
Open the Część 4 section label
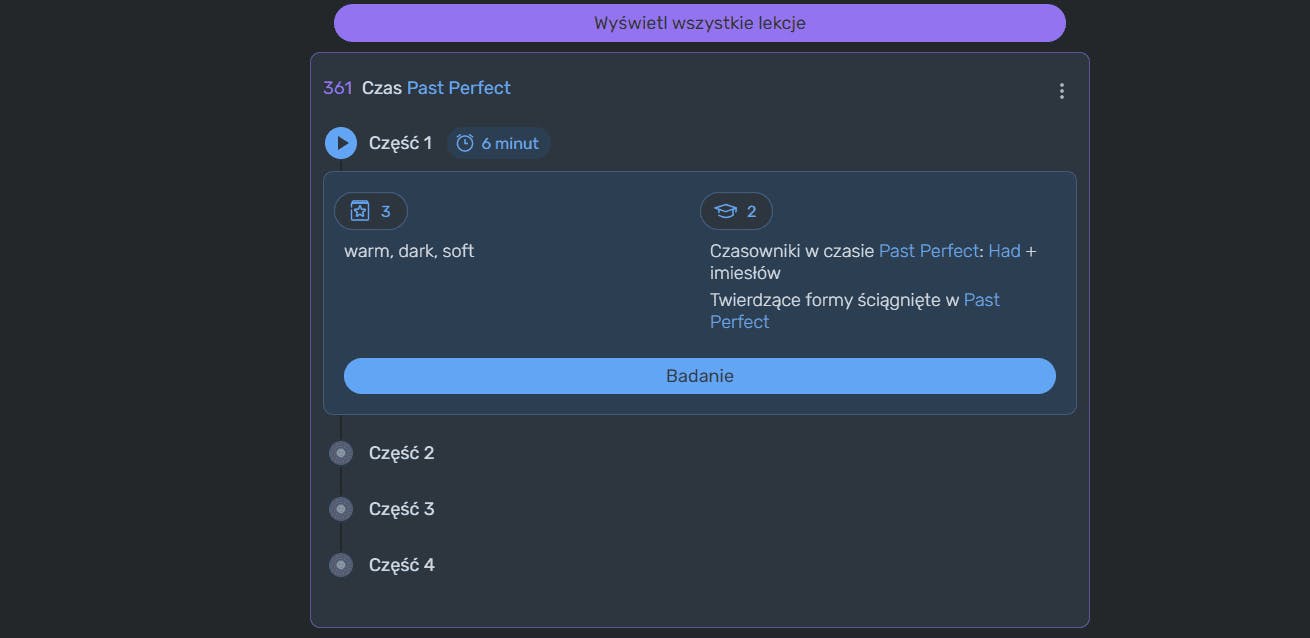401,565
